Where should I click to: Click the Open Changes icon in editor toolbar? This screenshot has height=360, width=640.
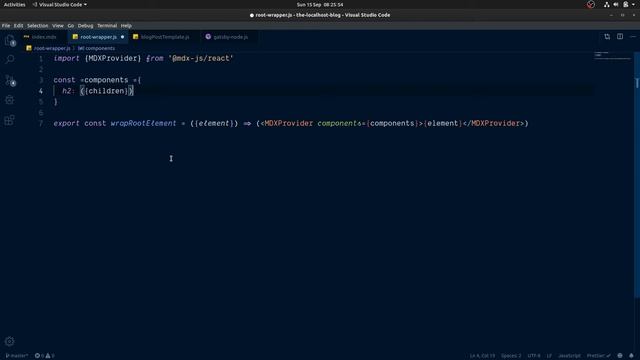607,37
